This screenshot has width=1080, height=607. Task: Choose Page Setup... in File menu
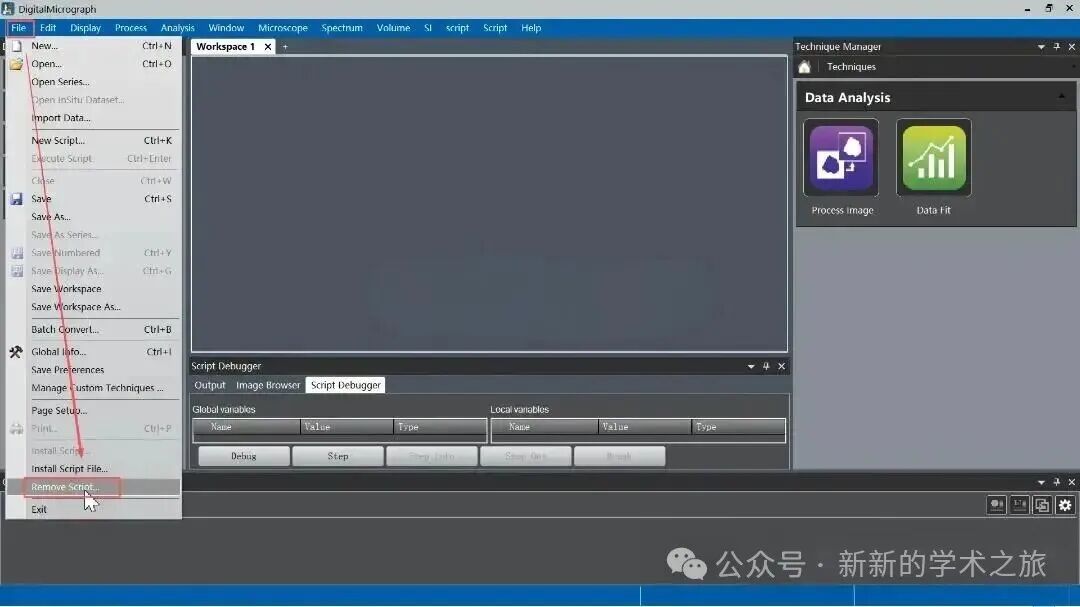(94, 411)
